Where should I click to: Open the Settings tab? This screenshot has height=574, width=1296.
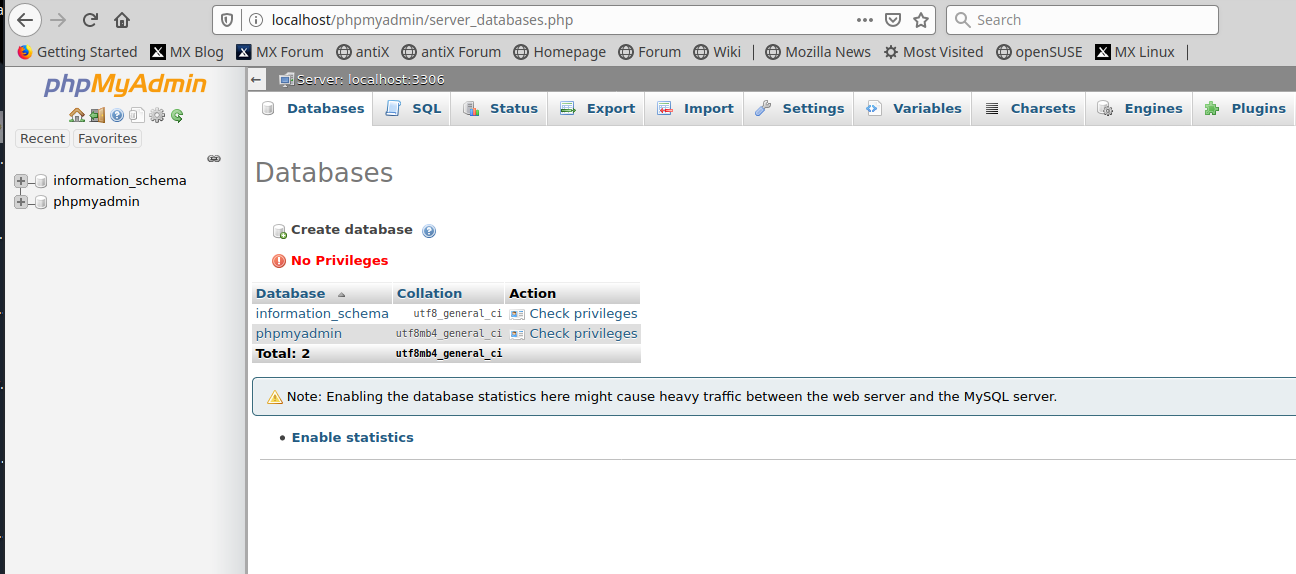click(799, 109)
